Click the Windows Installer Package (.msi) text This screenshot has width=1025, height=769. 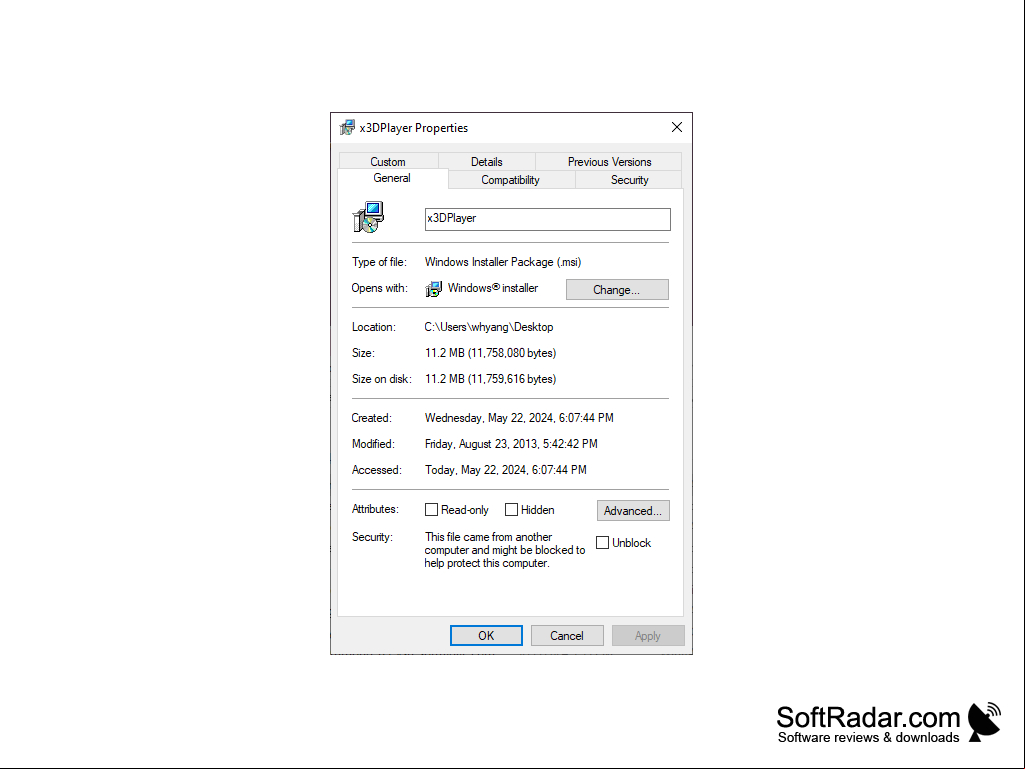503,262
